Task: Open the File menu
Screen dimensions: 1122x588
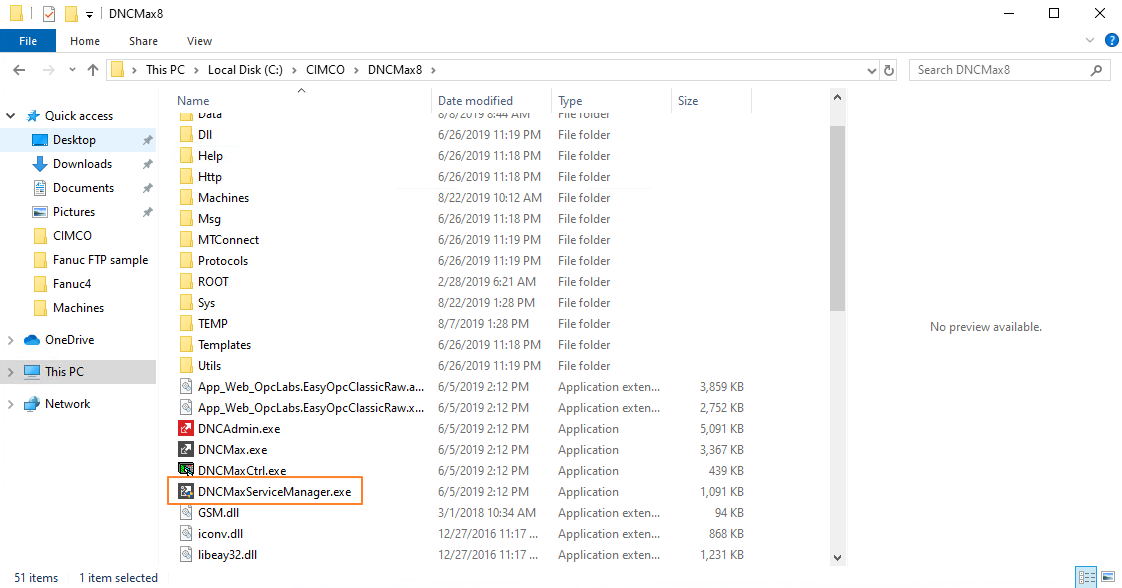Action: pyautogui.click(x=28, y=41)
